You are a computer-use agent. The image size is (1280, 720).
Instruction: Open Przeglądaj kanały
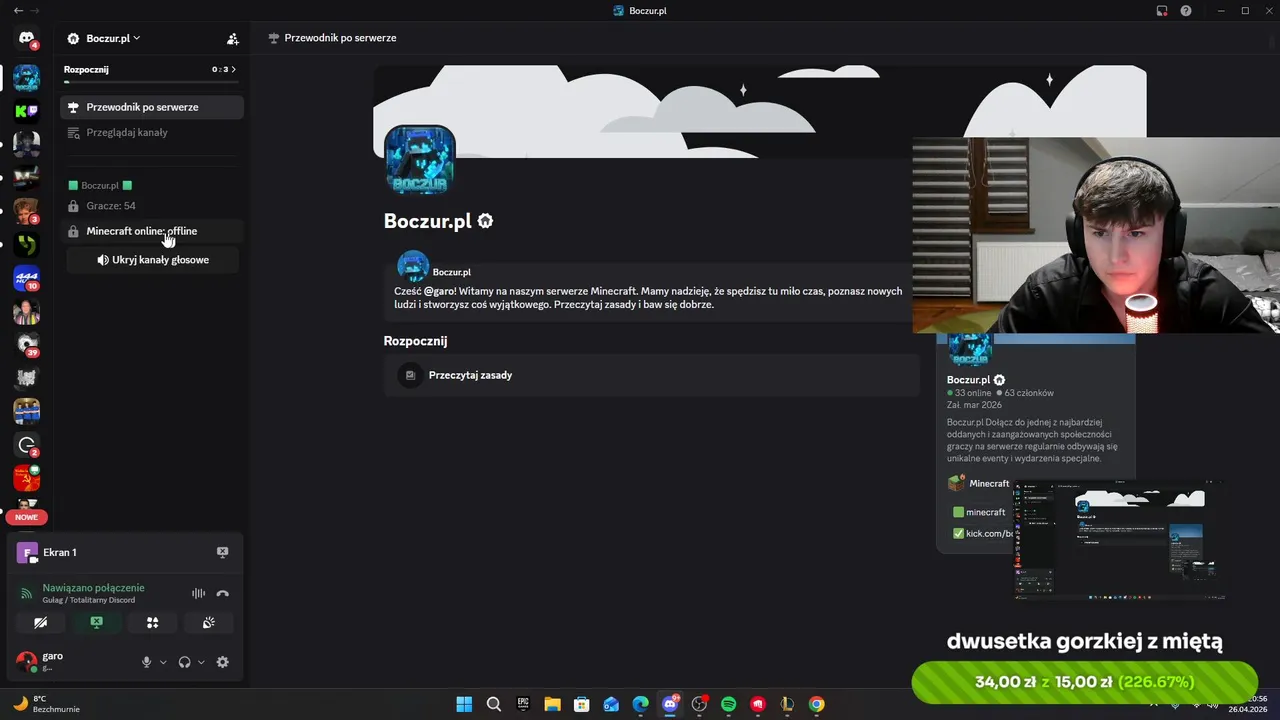[x=152, y=132]
